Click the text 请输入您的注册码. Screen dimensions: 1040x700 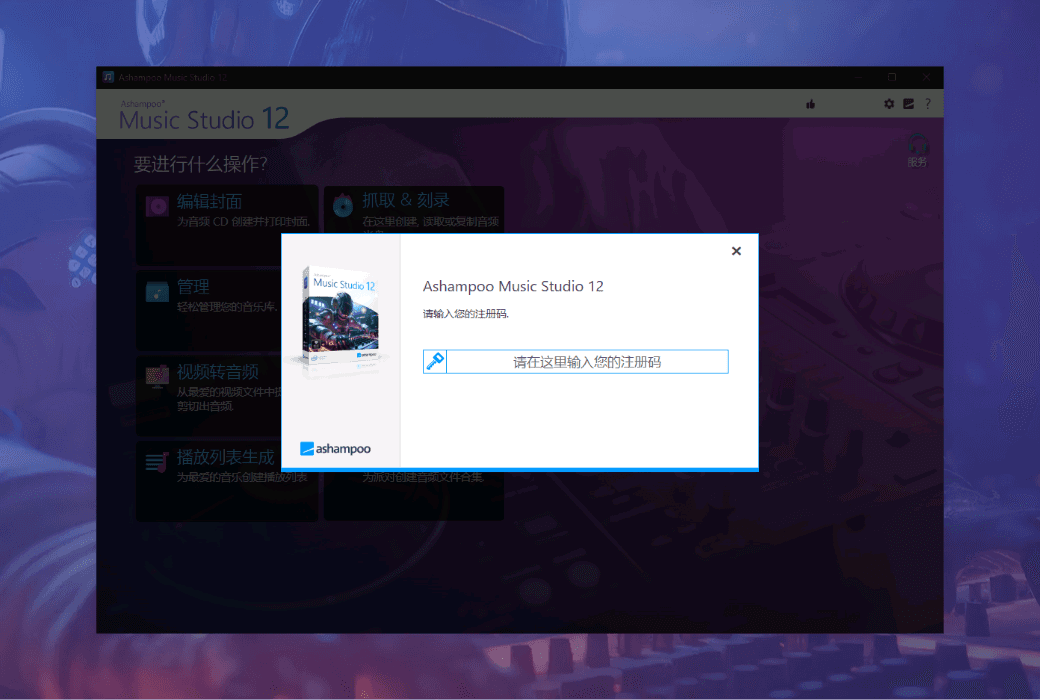click(466, 314)
